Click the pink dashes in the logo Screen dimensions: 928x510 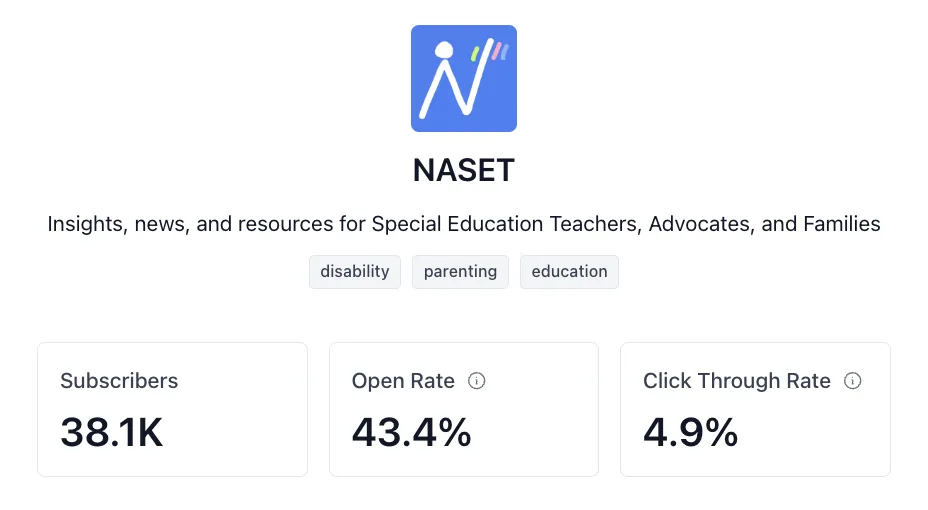coord(499,51)
